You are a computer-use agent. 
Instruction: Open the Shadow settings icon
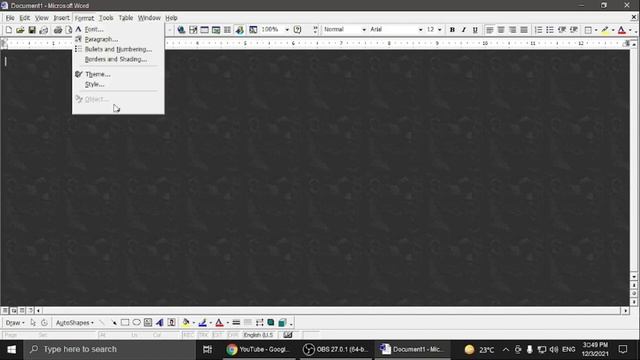pos(271,322)
